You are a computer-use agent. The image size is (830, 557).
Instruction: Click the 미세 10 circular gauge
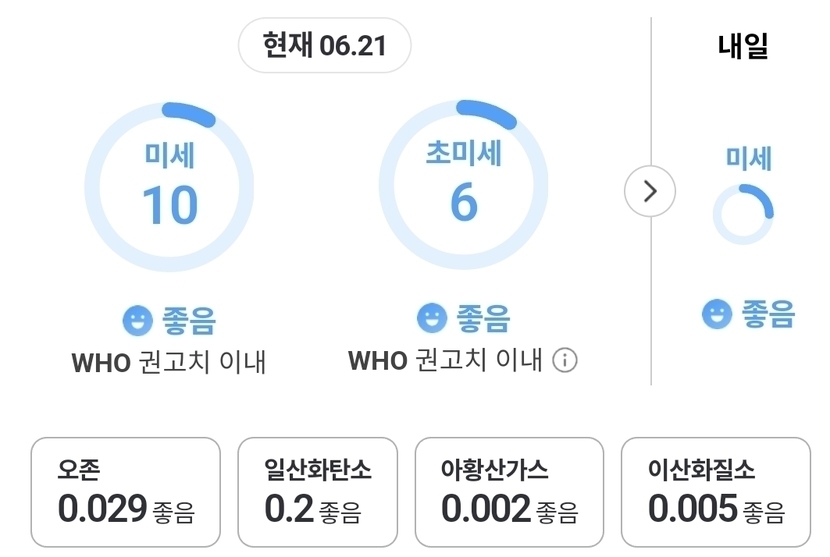click(169, 187)
